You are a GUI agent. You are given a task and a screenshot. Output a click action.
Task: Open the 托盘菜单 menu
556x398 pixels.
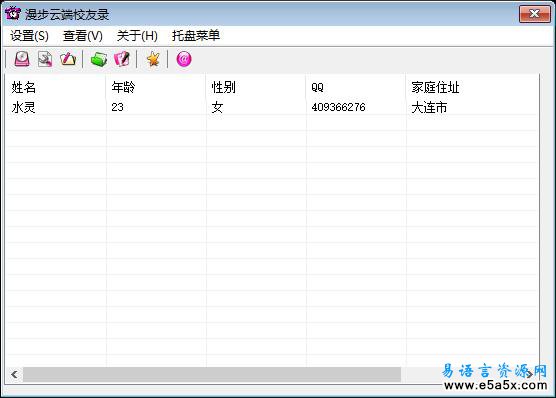[x=196, y=35]
